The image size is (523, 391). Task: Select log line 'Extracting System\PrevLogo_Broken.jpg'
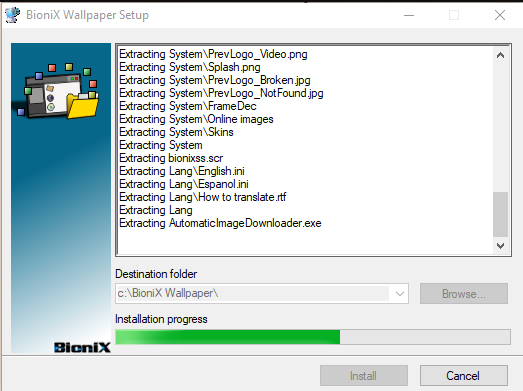215,80
